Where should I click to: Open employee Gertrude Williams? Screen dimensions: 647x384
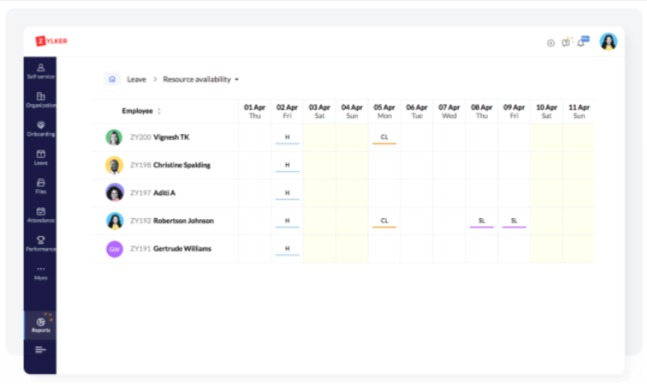(x=182, y=248)
